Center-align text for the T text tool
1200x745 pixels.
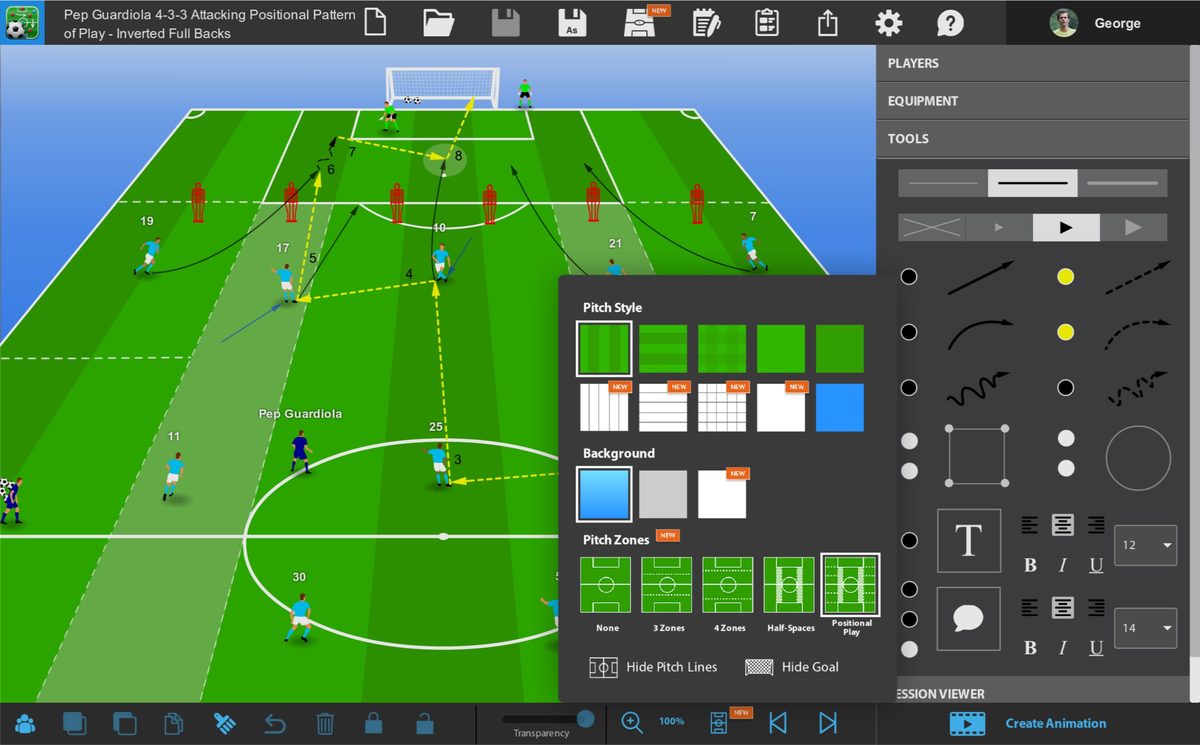pyautogui.click(x=1063, y=525)
